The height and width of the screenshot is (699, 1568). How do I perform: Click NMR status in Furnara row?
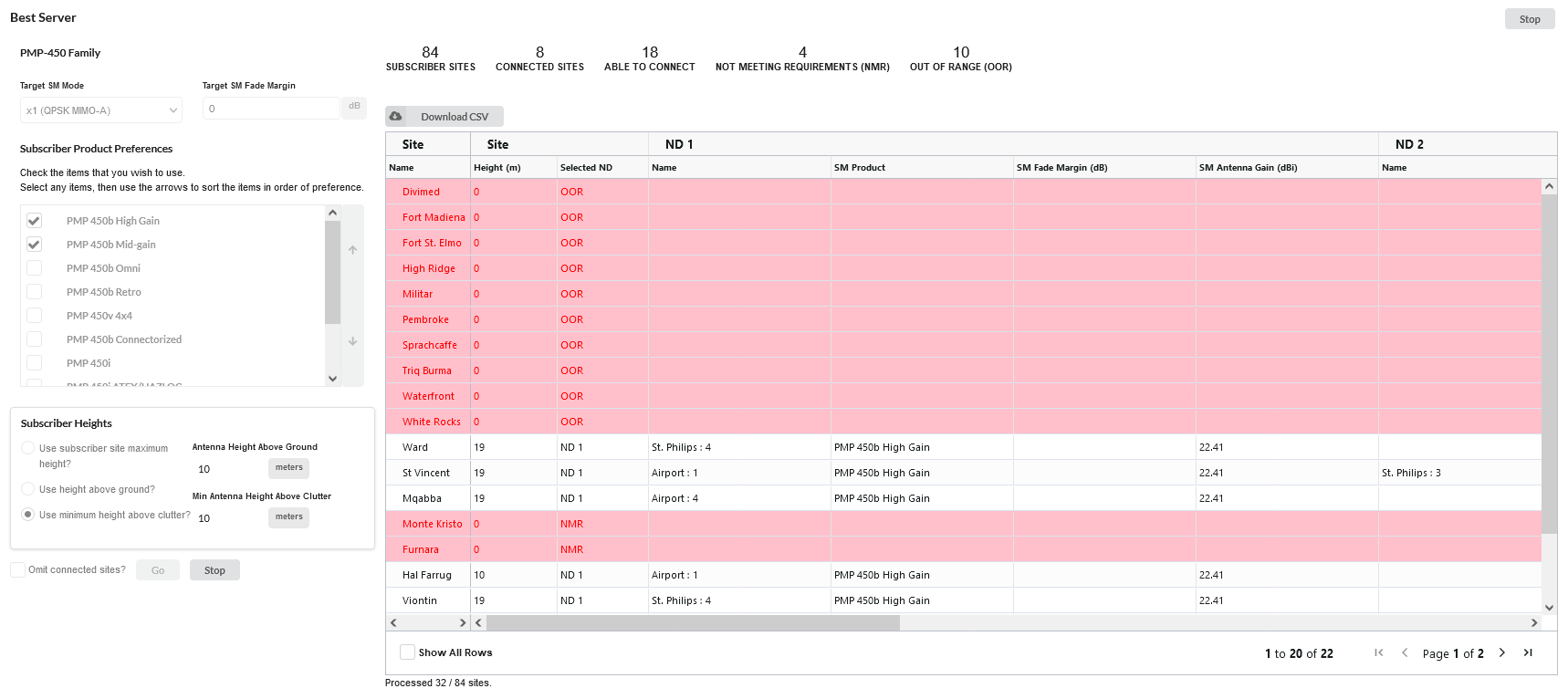(571, 549)
